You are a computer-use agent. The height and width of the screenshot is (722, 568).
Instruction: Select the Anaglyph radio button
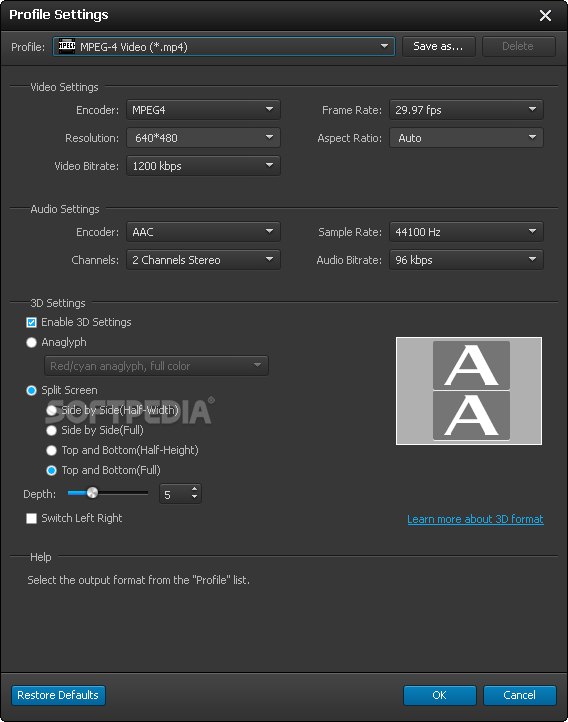click(31, 343)
